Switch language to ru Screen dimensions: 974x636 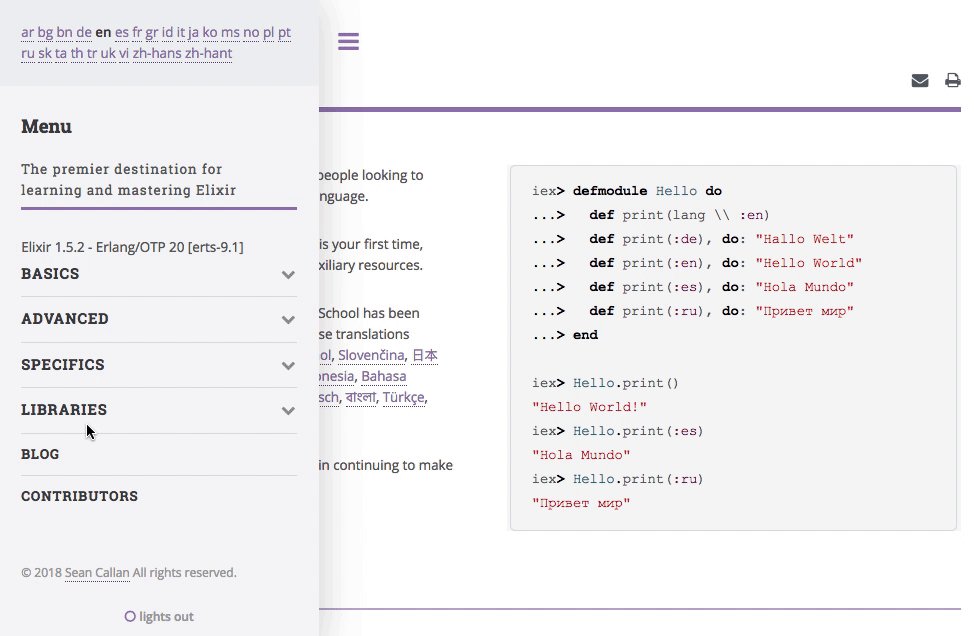[28, 53]
